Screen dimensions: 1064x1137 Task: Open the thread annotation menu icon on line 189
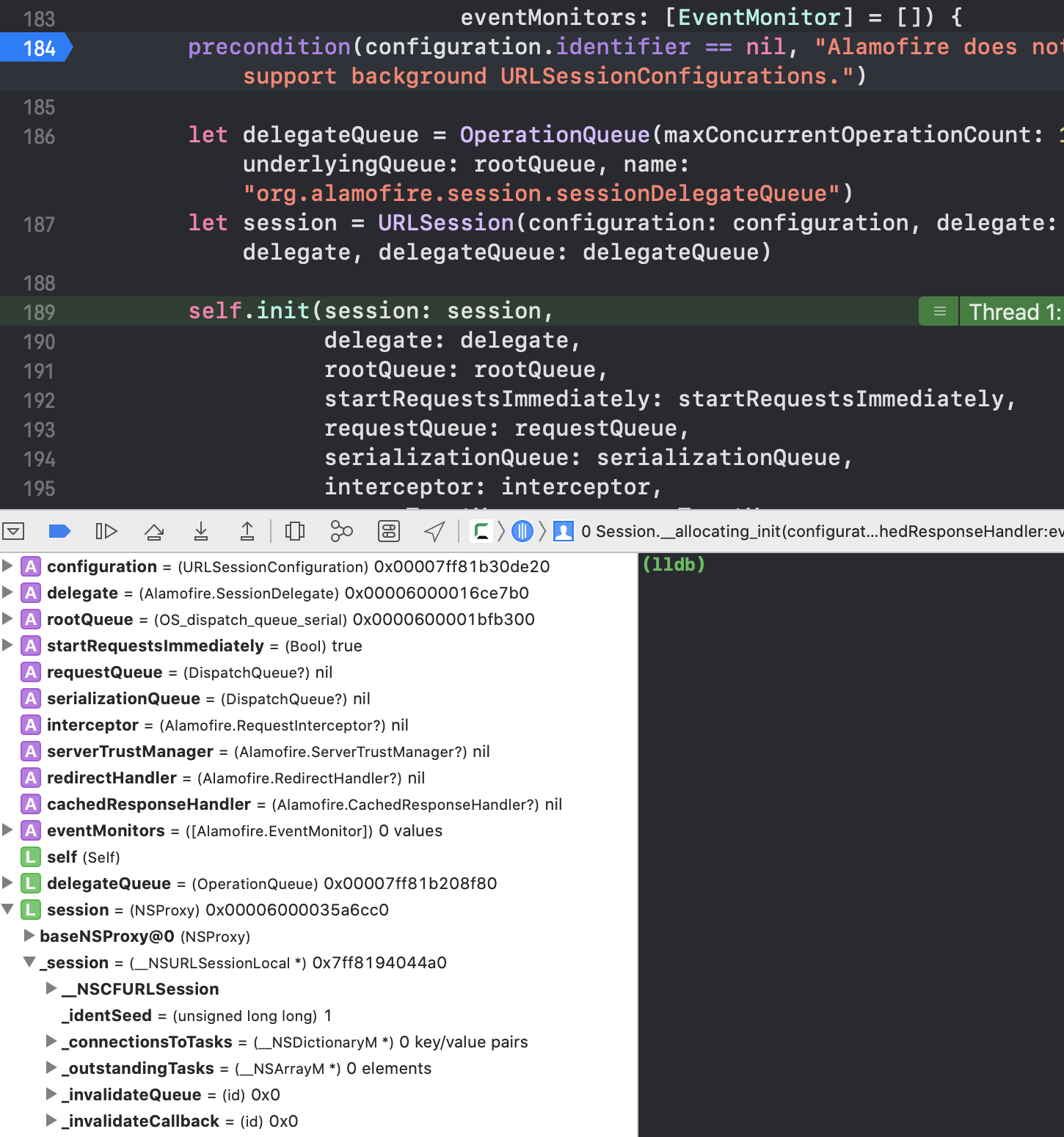[939, 312]
